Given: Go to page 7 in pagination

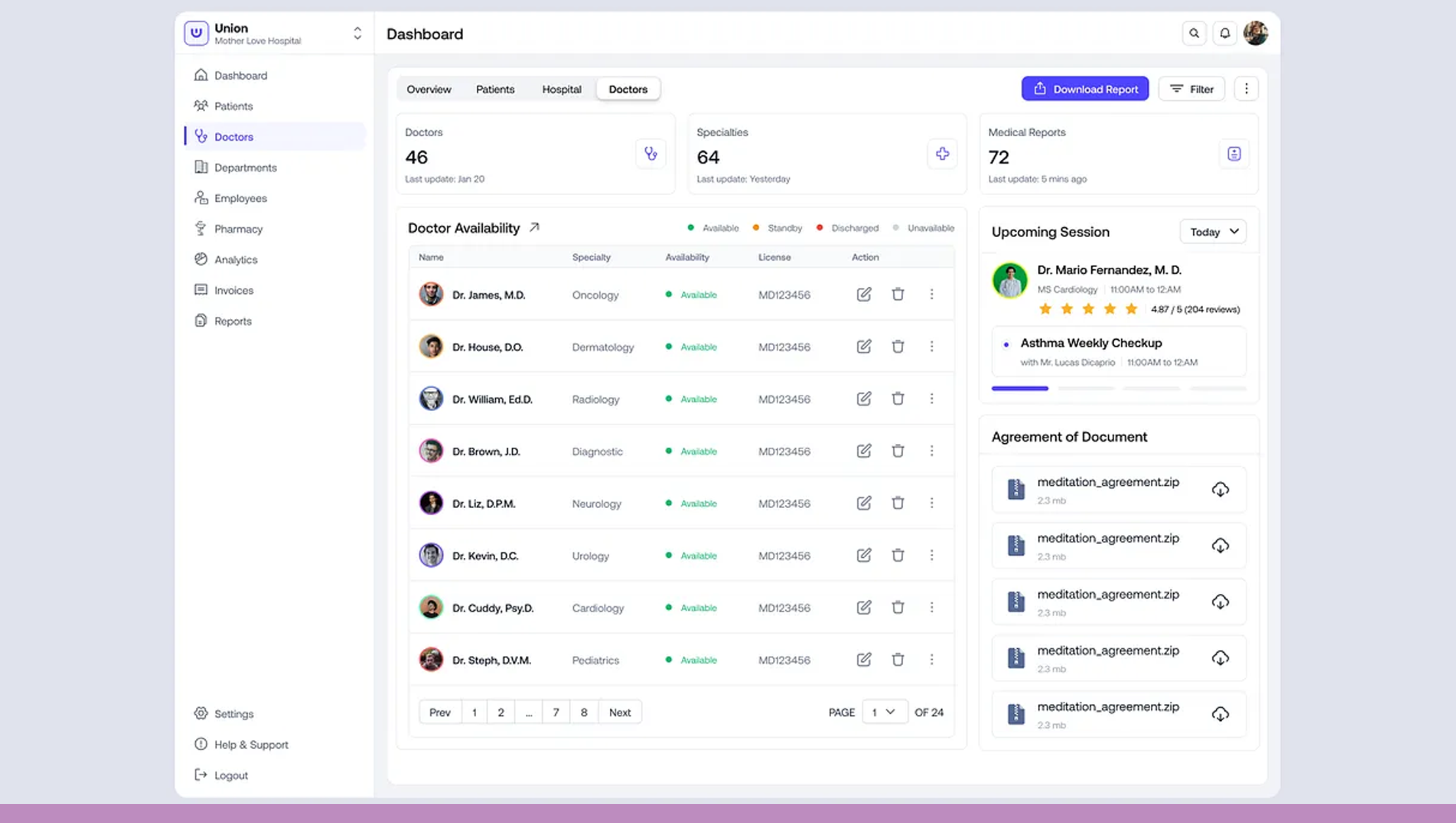Looking at the screenshot, I should click(x=556, y=712).
